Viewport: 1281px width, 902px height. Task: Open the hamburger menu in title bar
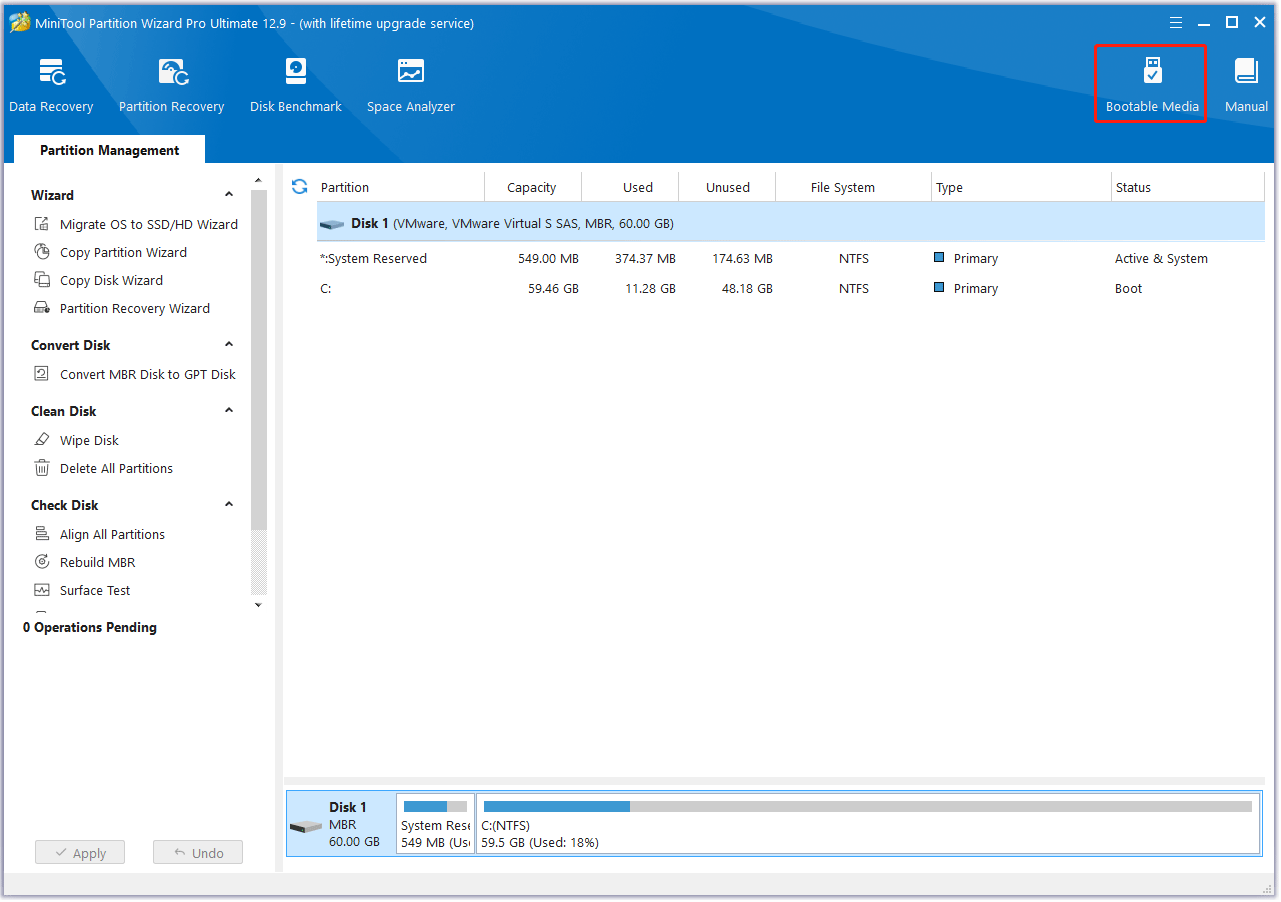point(1176,23)
